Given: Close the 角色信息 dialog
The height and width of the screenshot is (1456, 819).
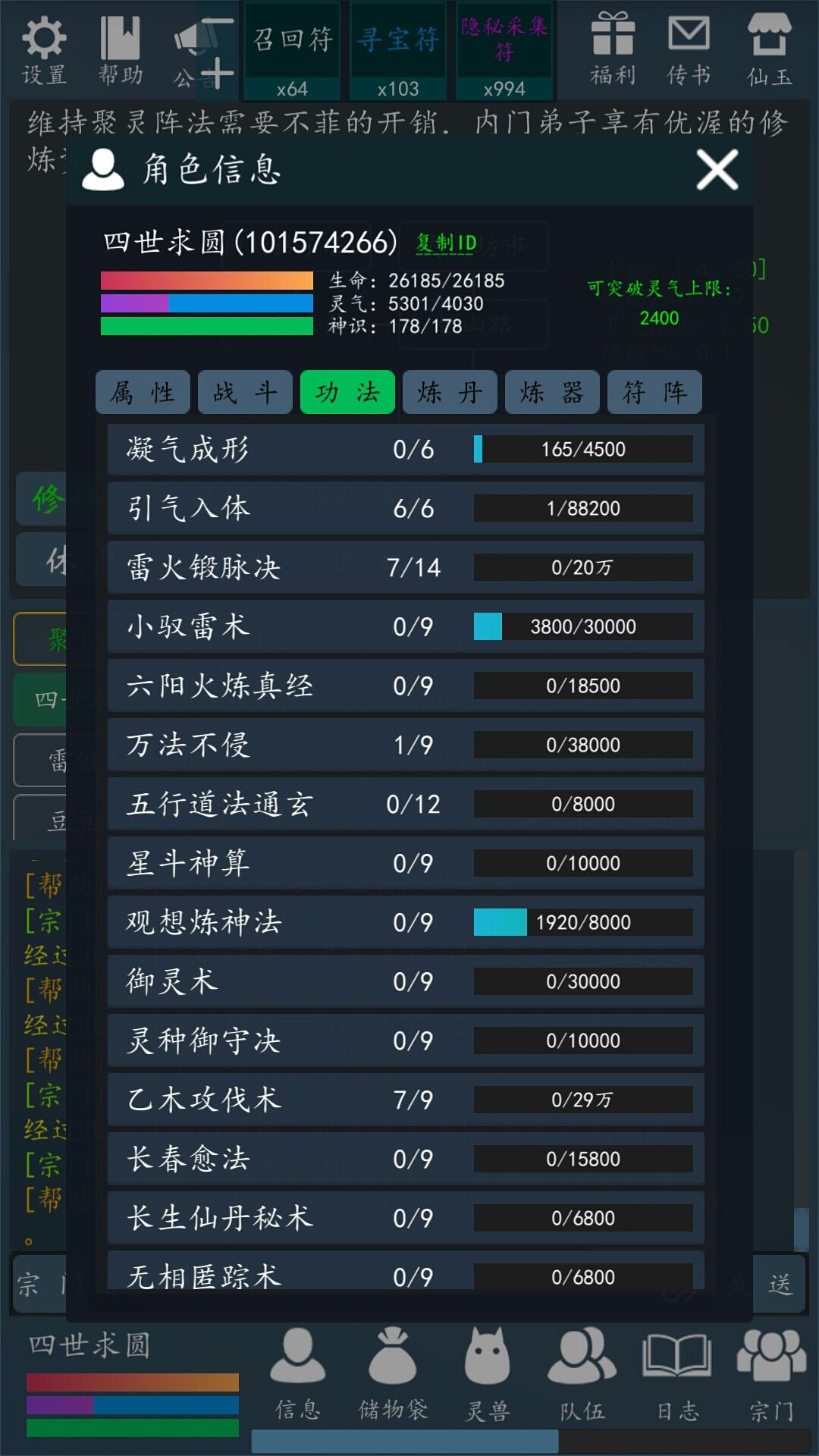Looking at the screenshot, I should click(717, 169).
